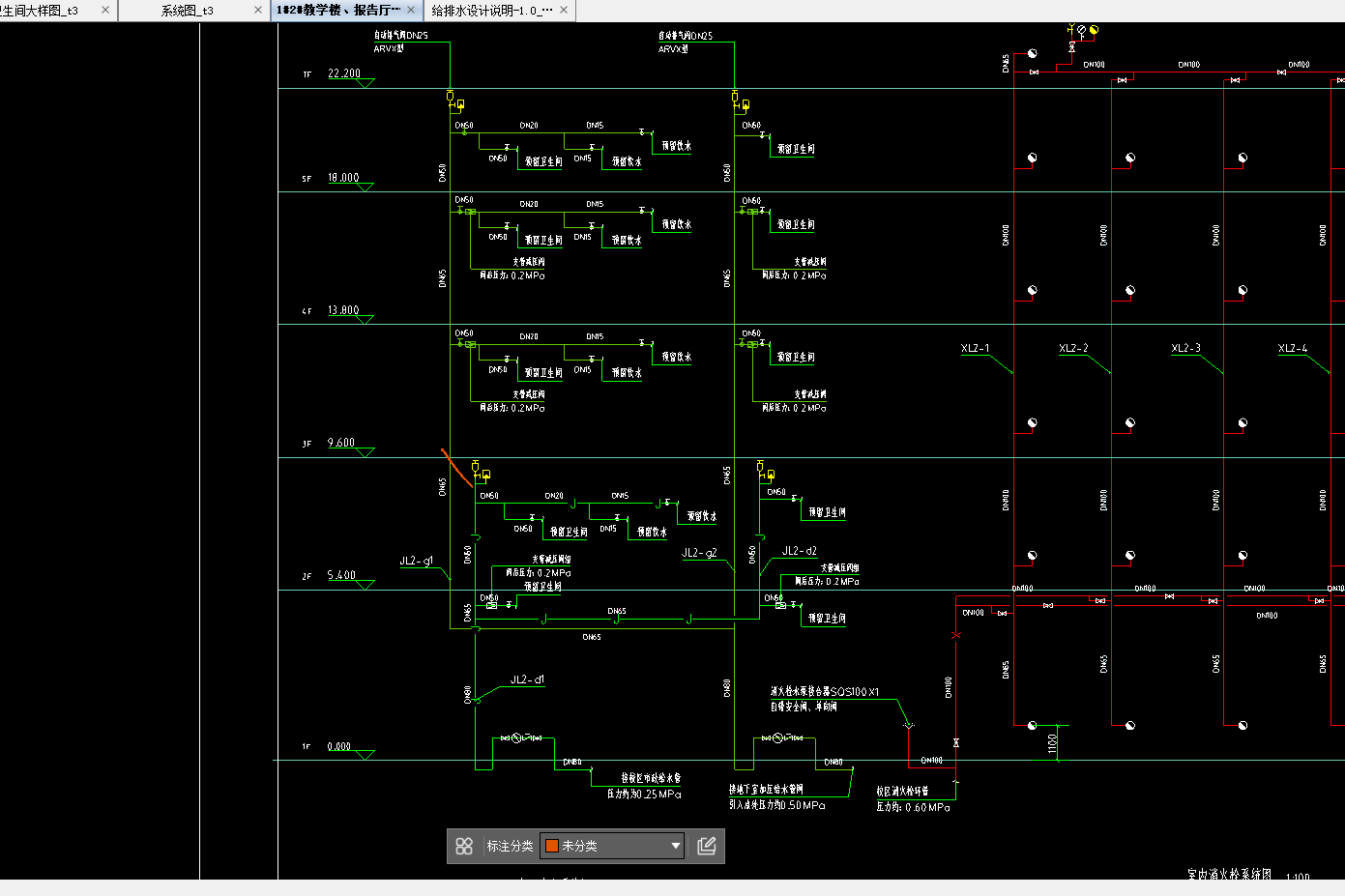
Task: Select the XLZ-4 riser label
Action: point(1293,348)
